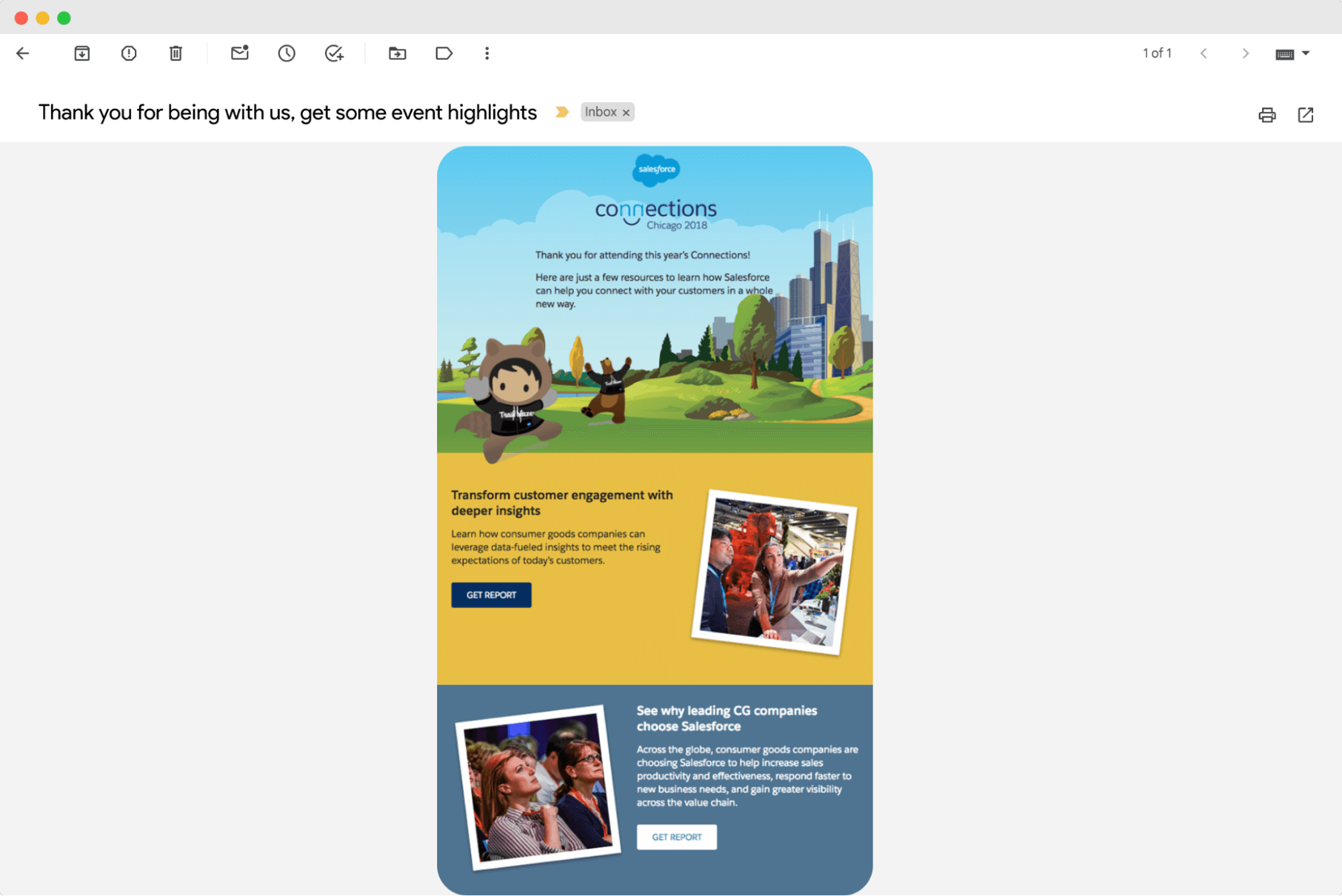Screen dimensions: 1342x896
Task: Open email in a new window
Action: point(1306,115)
